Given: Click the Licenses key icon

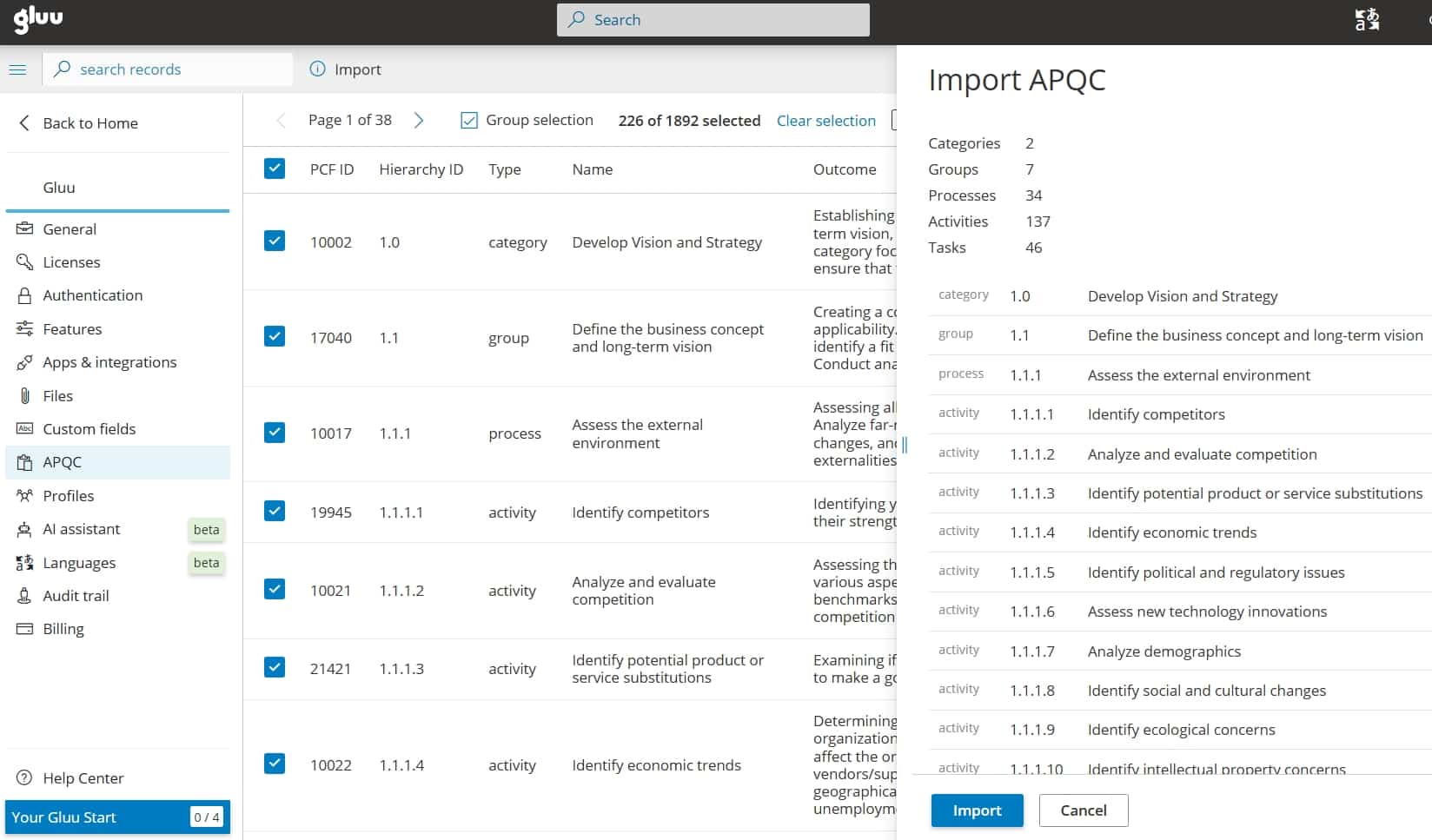Looking at the screenshot, I should [x=24, y=262].
